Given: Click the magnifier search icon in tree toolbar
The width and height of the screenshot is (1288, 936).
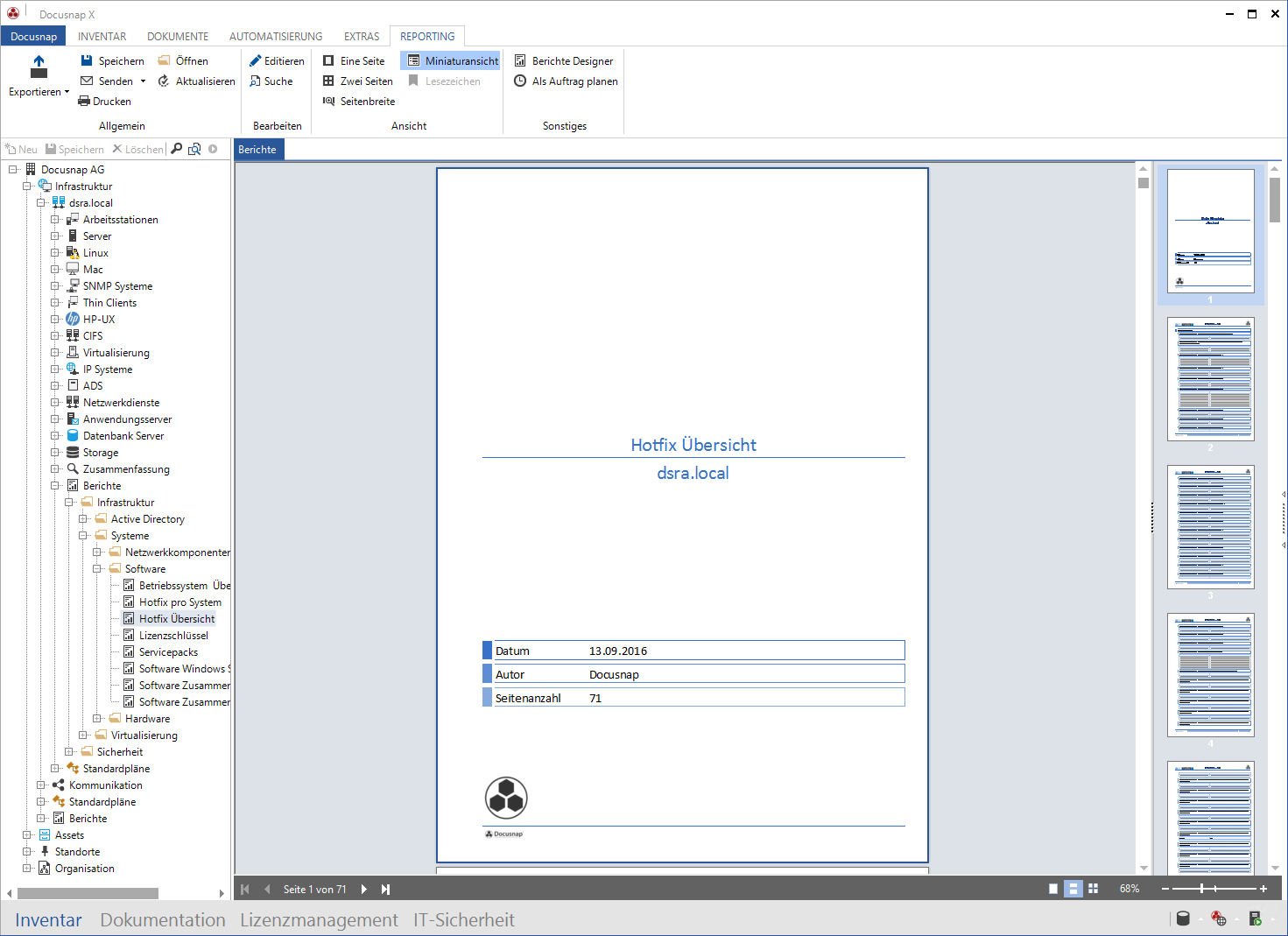Looking at the screenshot, I should 176,149.
